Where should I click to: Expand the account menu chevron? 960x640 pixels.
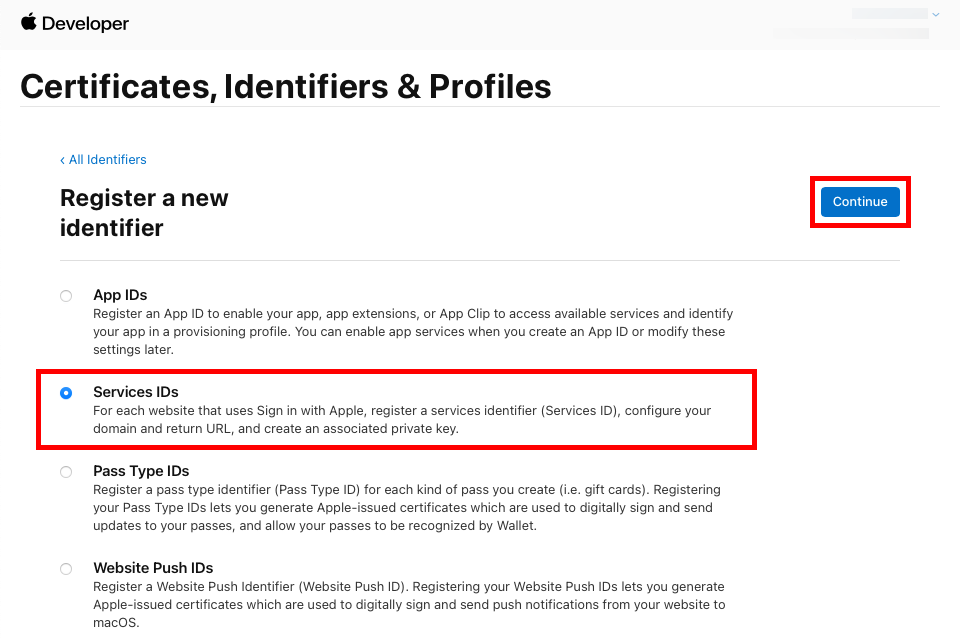click(x=935, y=14)
